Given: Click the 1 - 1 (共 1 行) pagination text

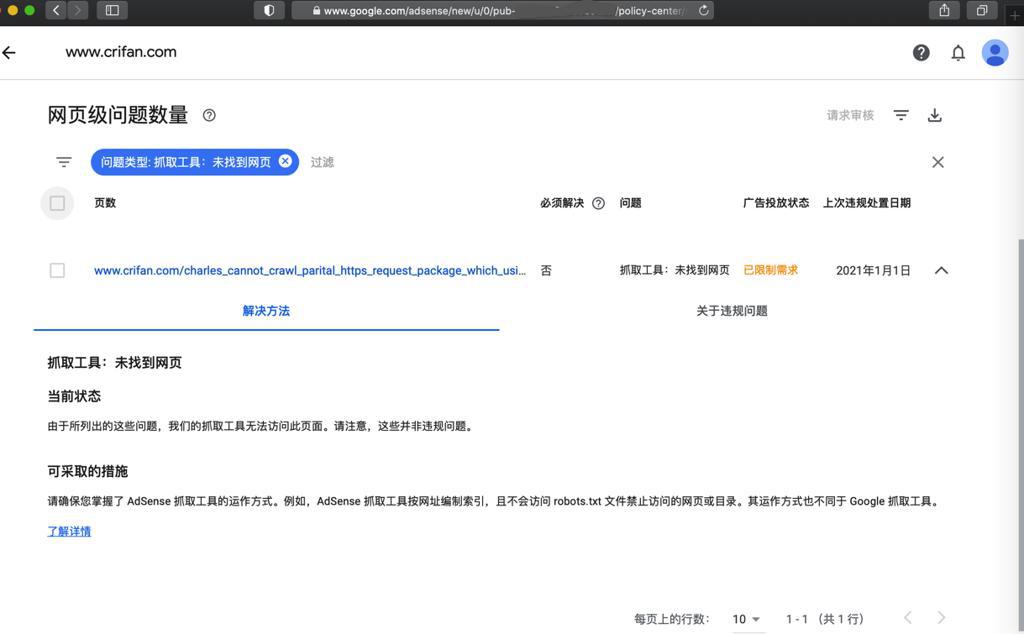Looking at the screenshot, I should (825, 619).
